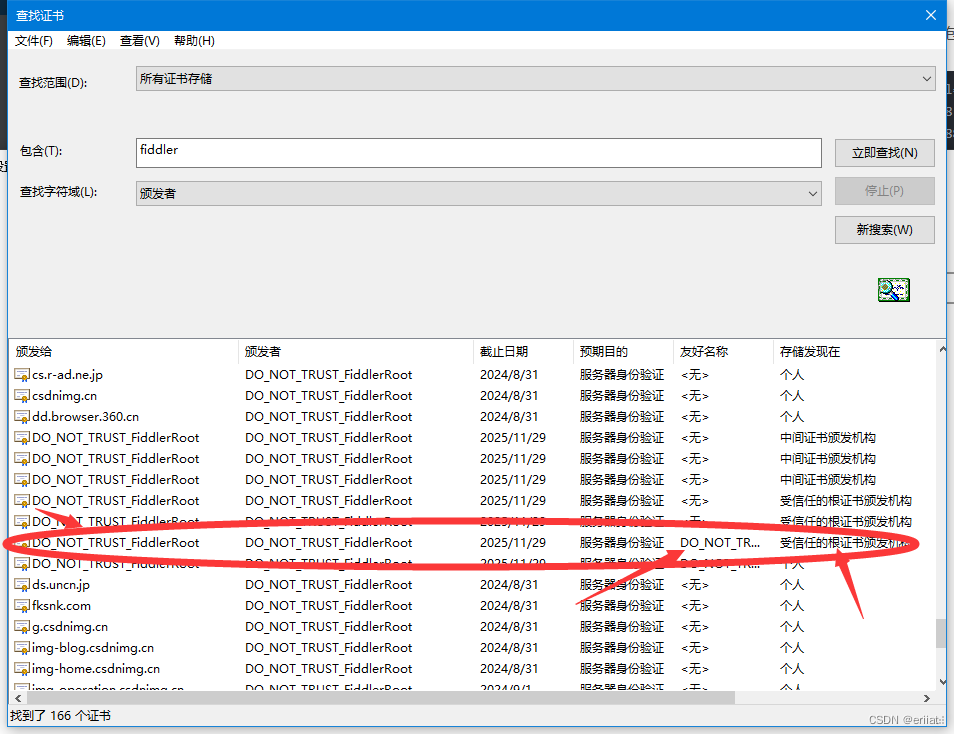Click the 停止(P) button

(885, 191)
